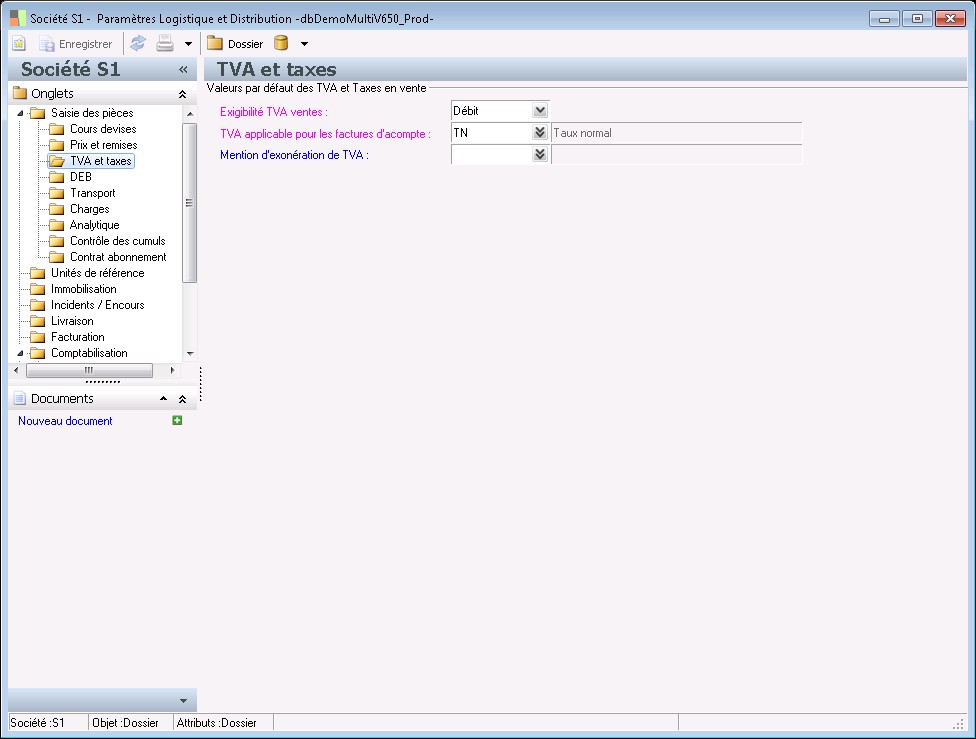The image size is (976, 739).
Task: Click the bottom panel dropdown arrow
Action: [x=184, y=701]
